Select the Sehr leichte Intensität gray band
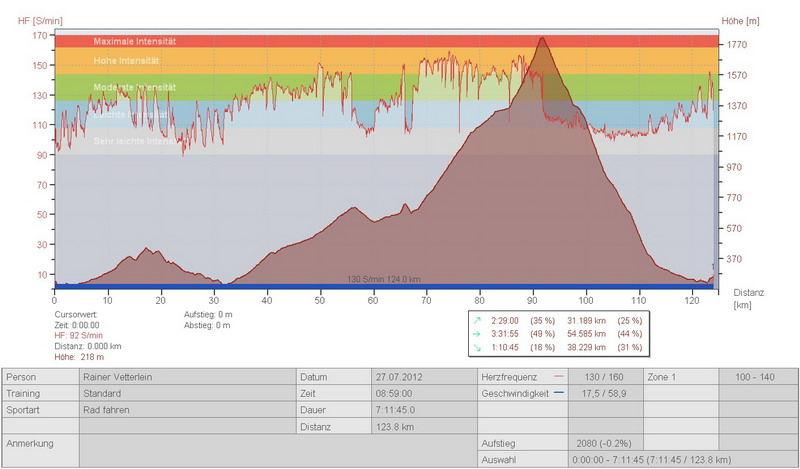Image resolution: width=800 pixels, height=469 pixels. pos(300,141)
